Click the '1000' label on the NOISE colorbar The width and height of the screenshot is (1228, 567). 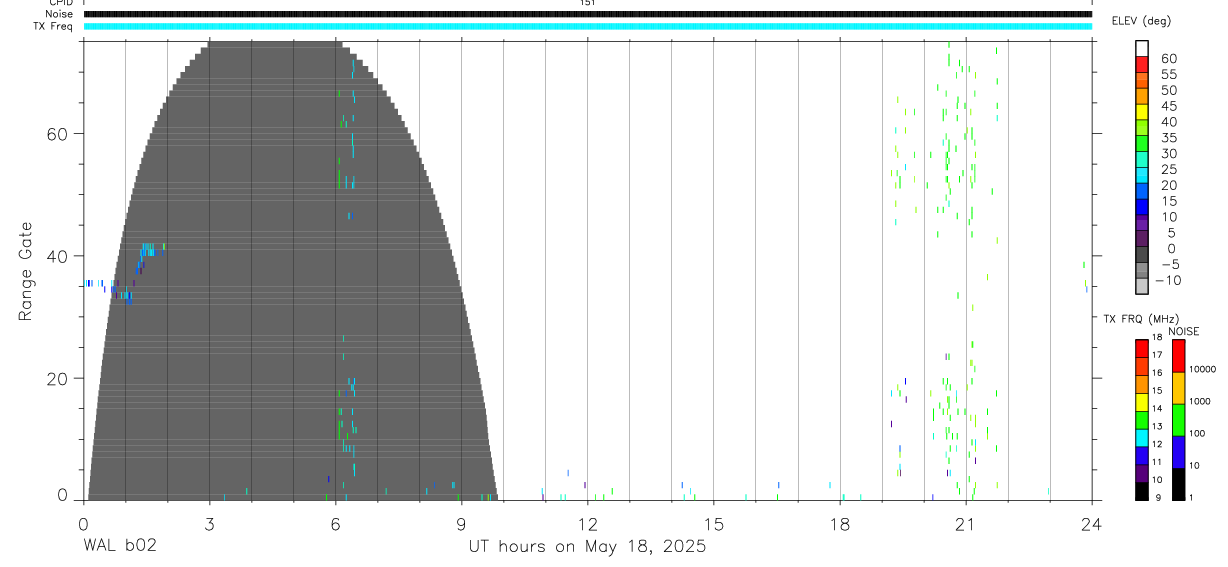1200,402
